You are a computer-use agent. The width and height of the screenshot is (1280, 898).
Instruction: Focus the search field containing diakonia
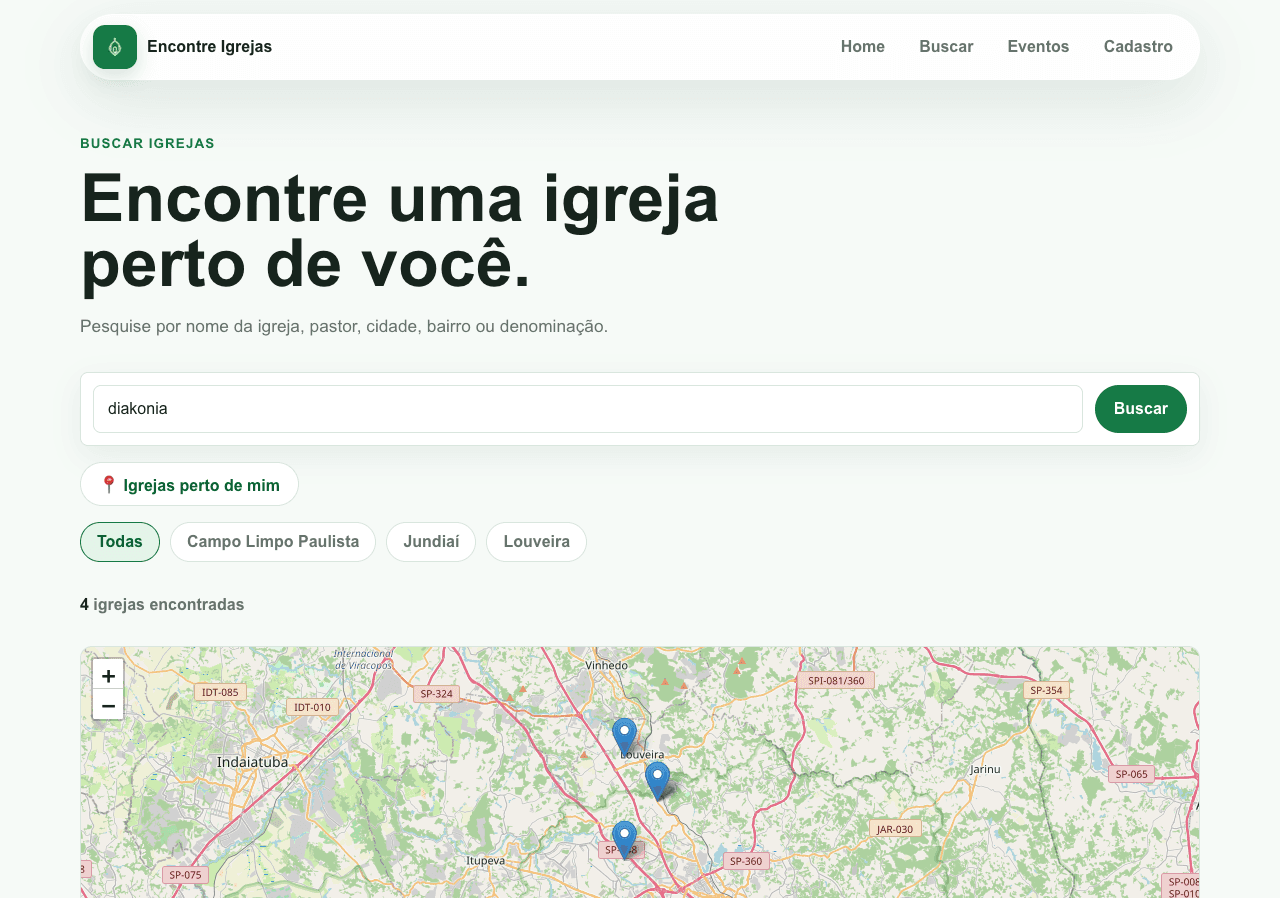(588, 409)
